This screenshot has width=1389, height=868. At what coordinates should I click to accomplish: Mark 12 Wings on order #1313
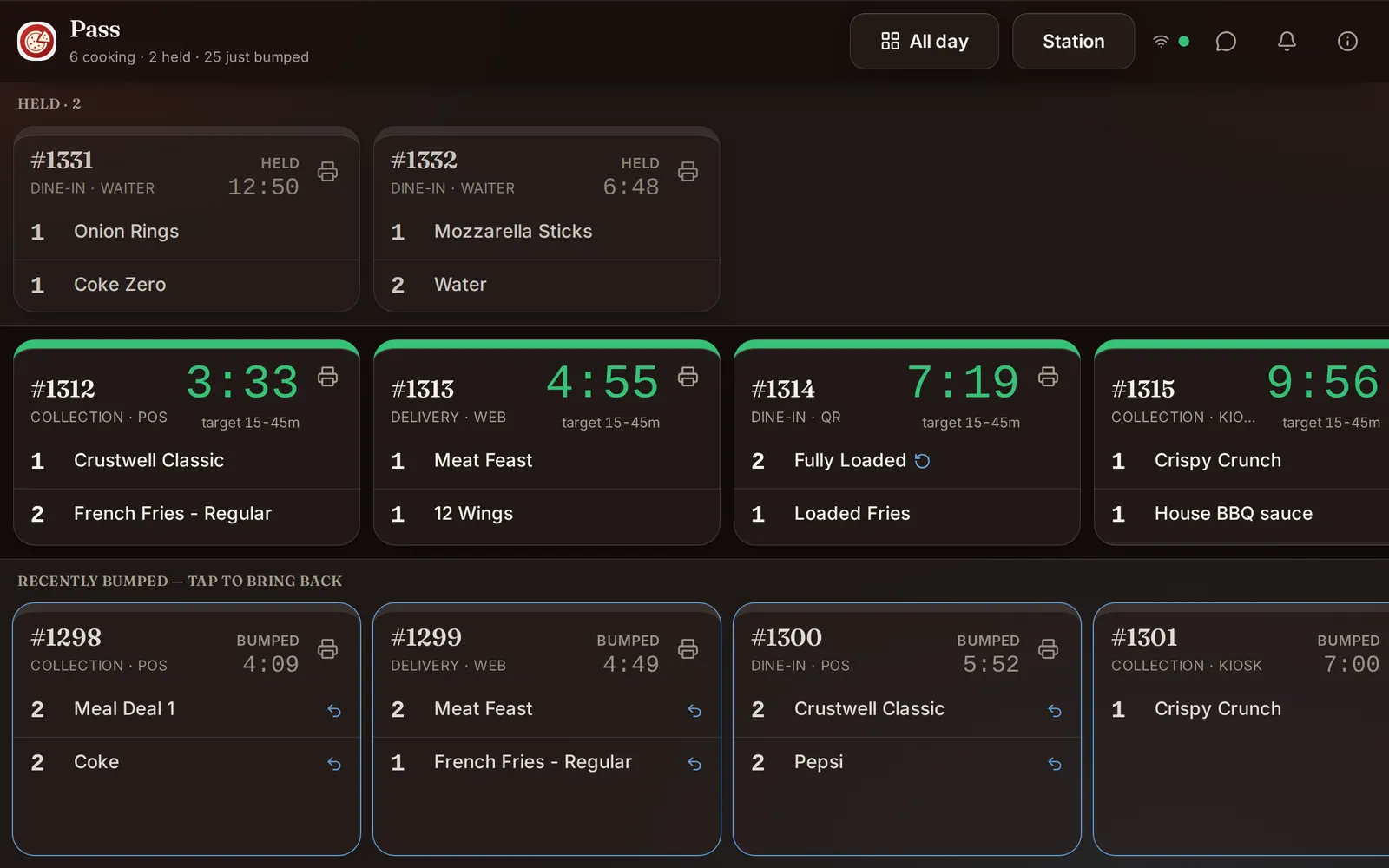point(547,514)
